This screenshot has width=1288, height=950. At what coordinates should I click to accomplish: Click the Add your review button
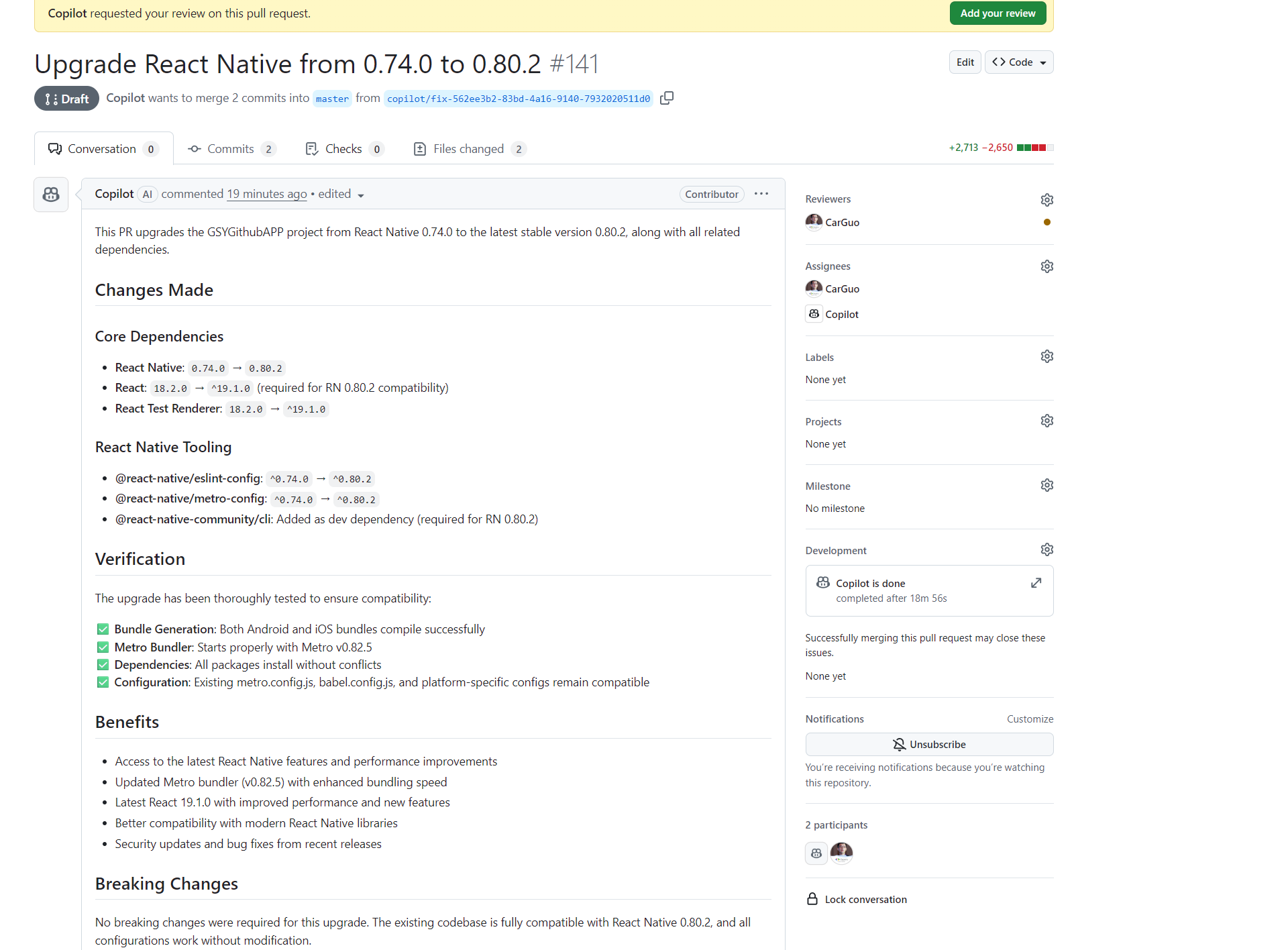point(998,13)
